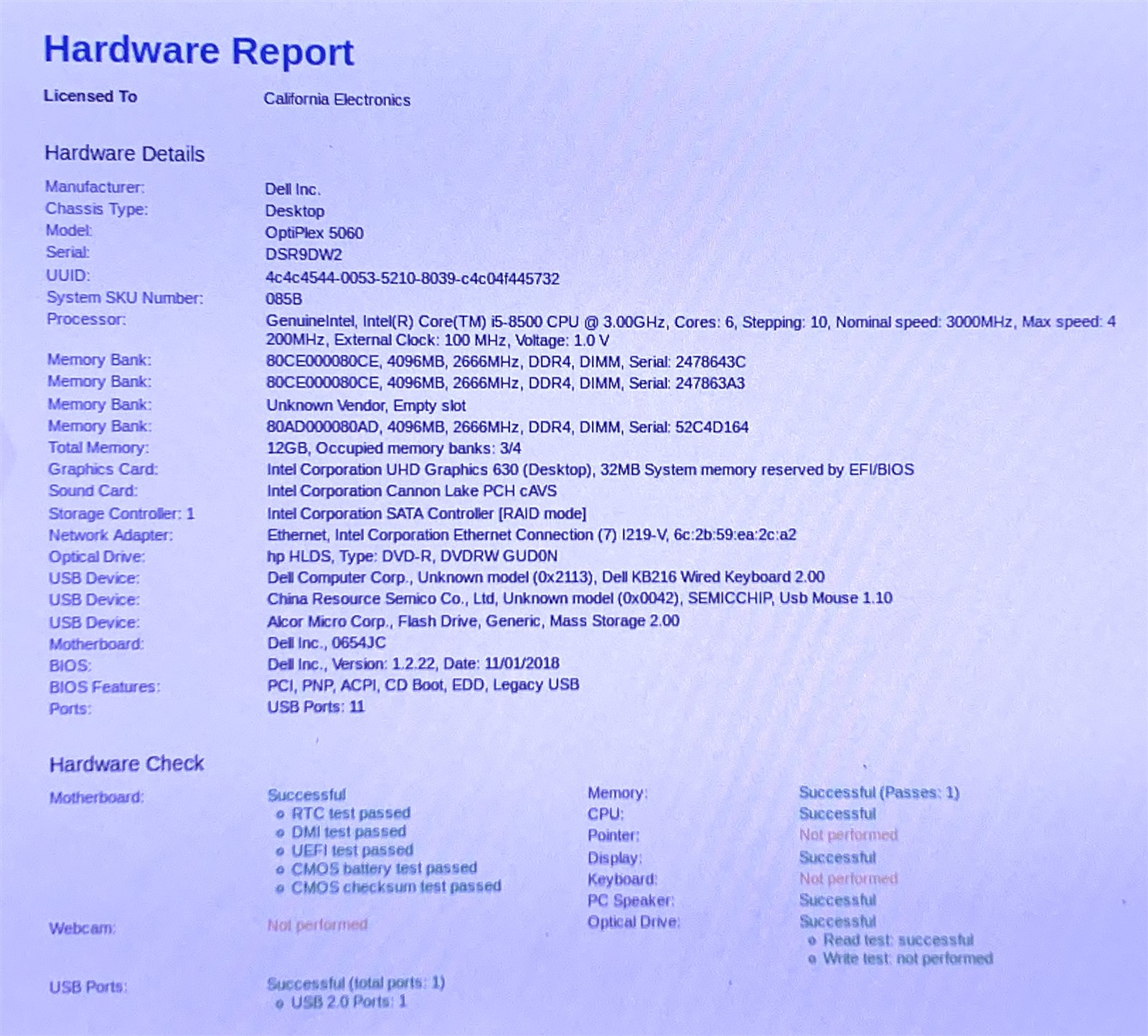Click the 'Hardware Report' title
The image size is (1148, 1036).
click(x=199, y=52)
